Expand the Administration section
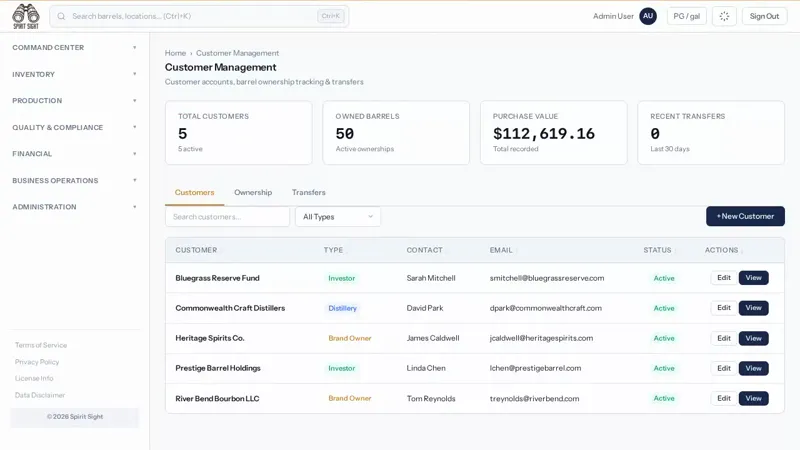 [x=74, y=207]
